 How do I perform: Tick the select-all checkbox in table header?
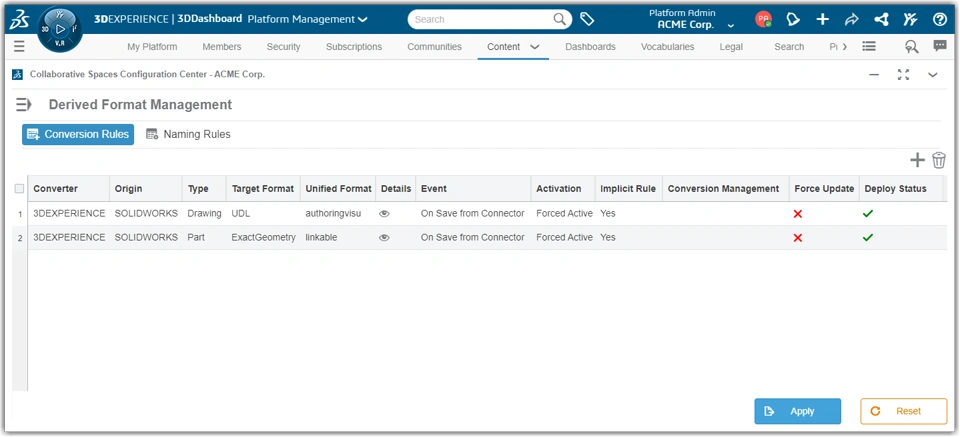(20, 189)
